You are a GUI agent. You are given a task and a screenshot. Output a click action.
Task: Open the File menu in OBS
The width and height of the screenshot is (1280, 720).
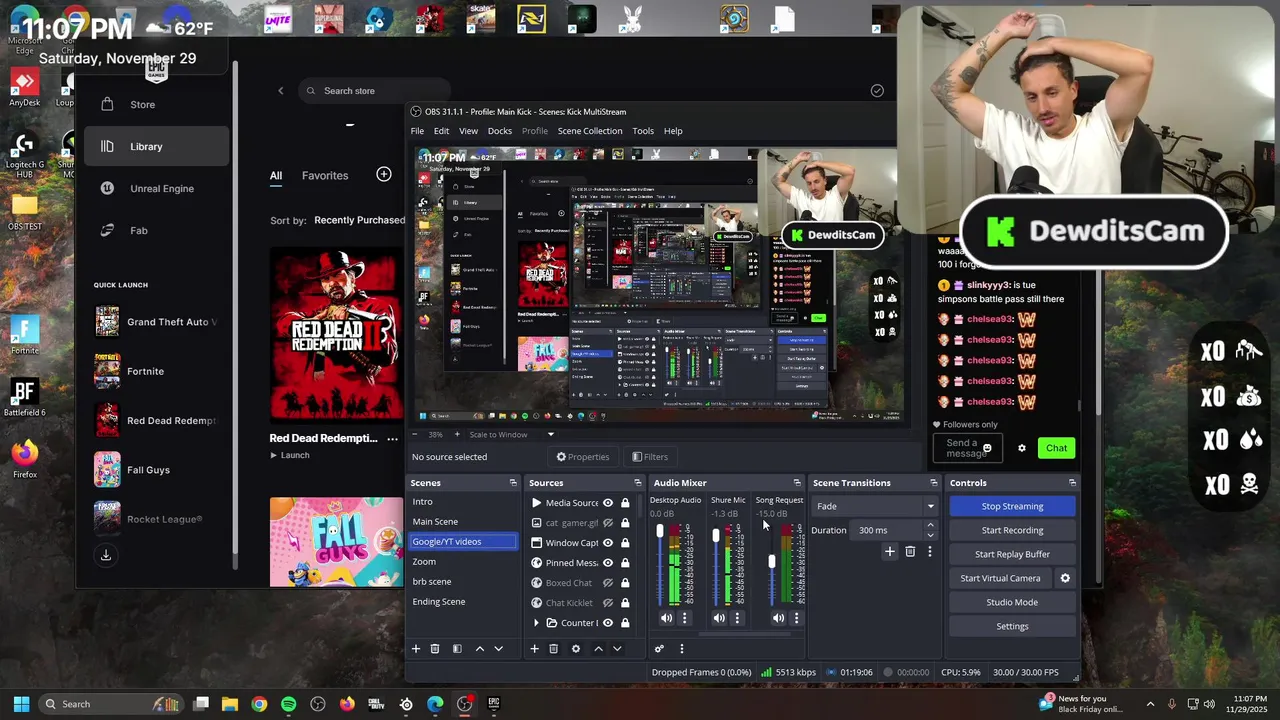pos(417,131)
